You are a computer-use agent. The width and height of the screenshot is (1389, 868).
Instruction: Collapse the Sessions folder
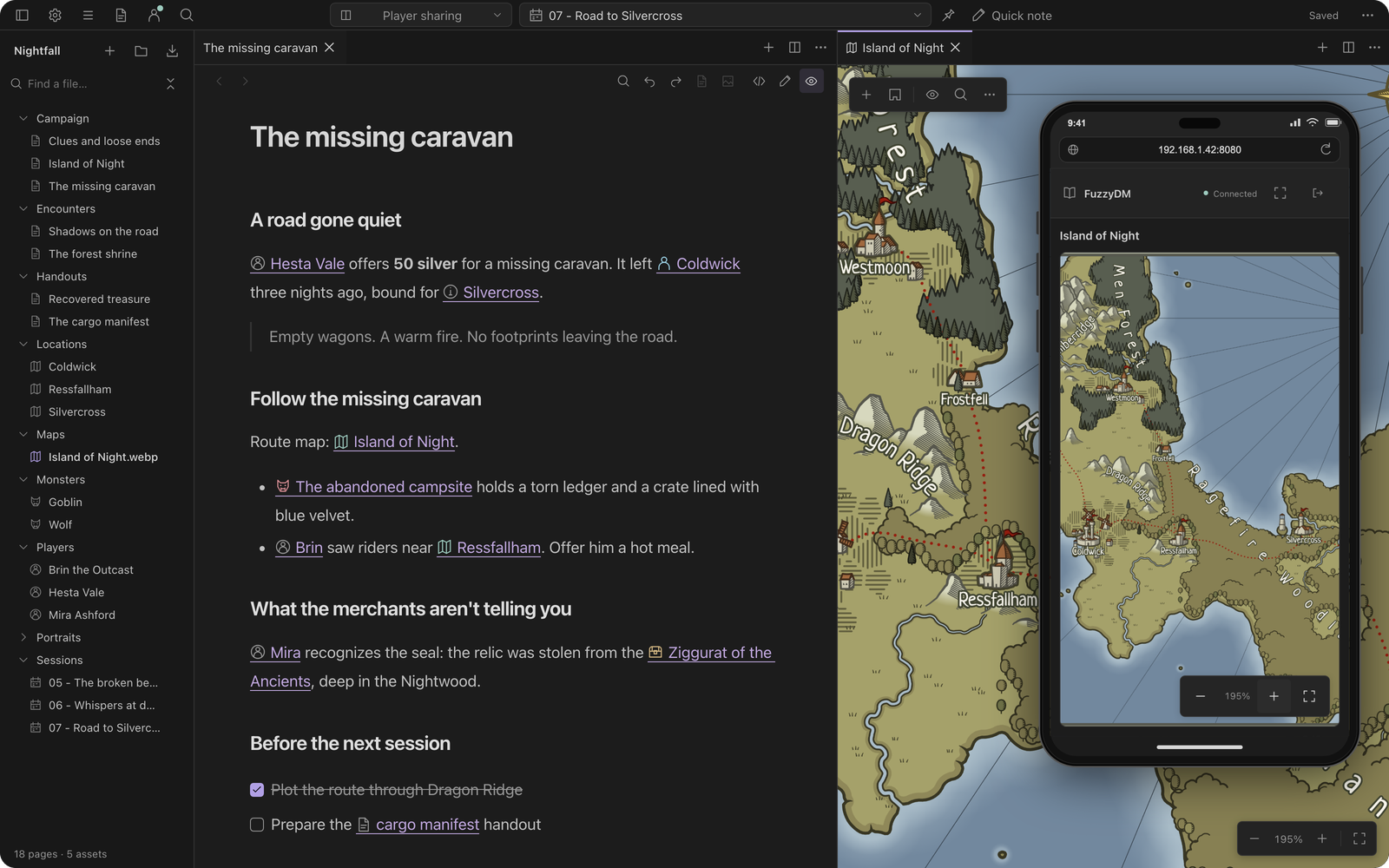point(23,660)
